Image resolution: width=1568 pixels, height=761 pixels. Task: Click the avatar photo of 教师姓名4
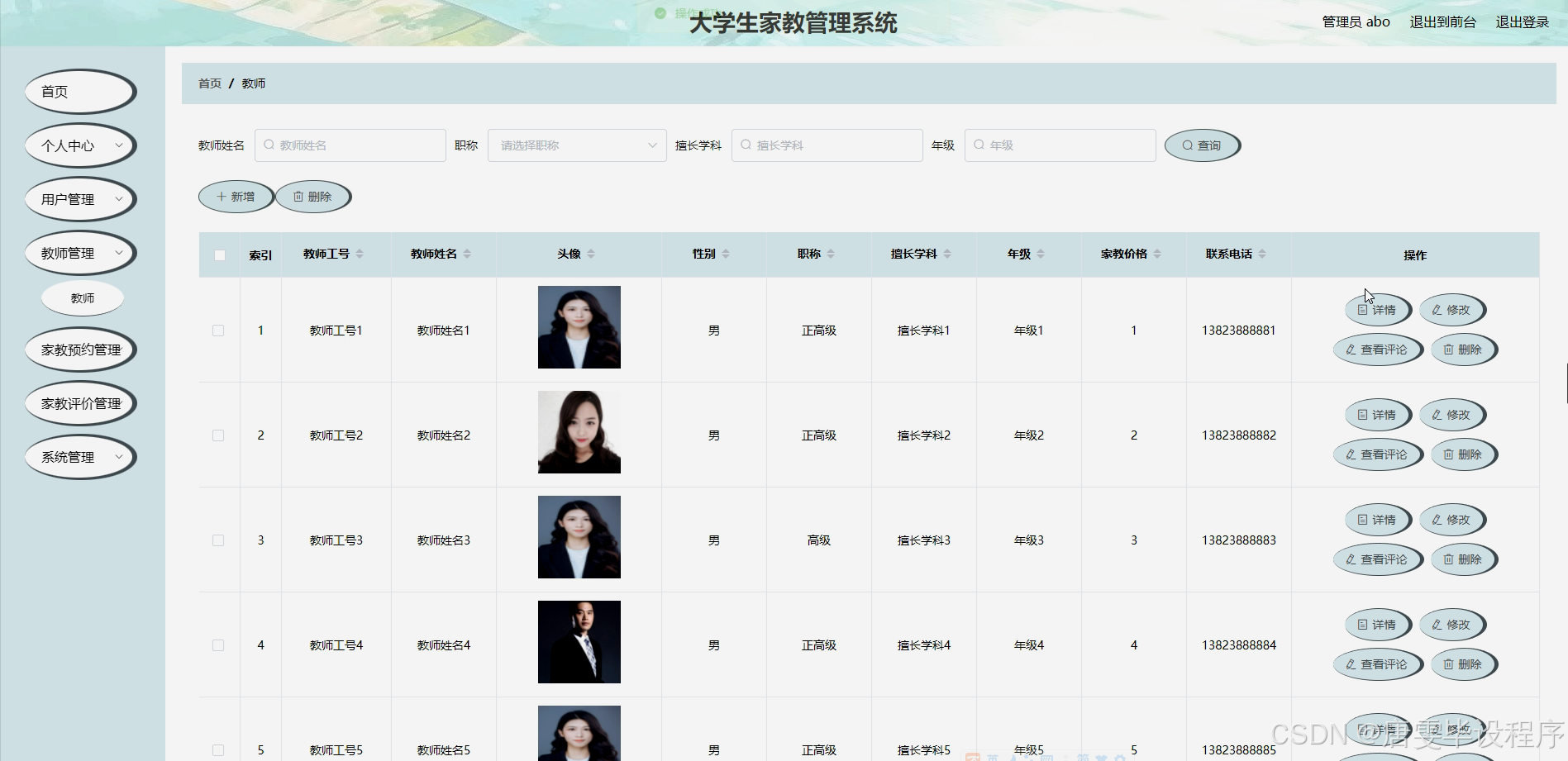579,642
